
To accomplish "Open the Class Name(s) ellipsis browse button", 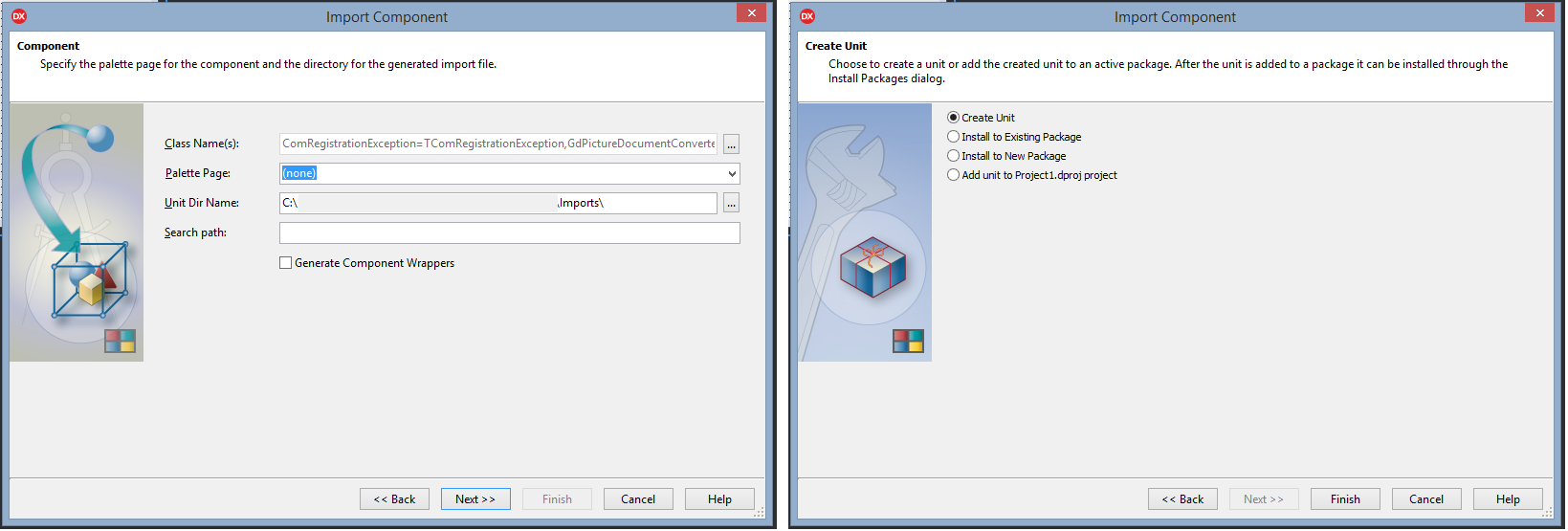I will tap(731, 144).
